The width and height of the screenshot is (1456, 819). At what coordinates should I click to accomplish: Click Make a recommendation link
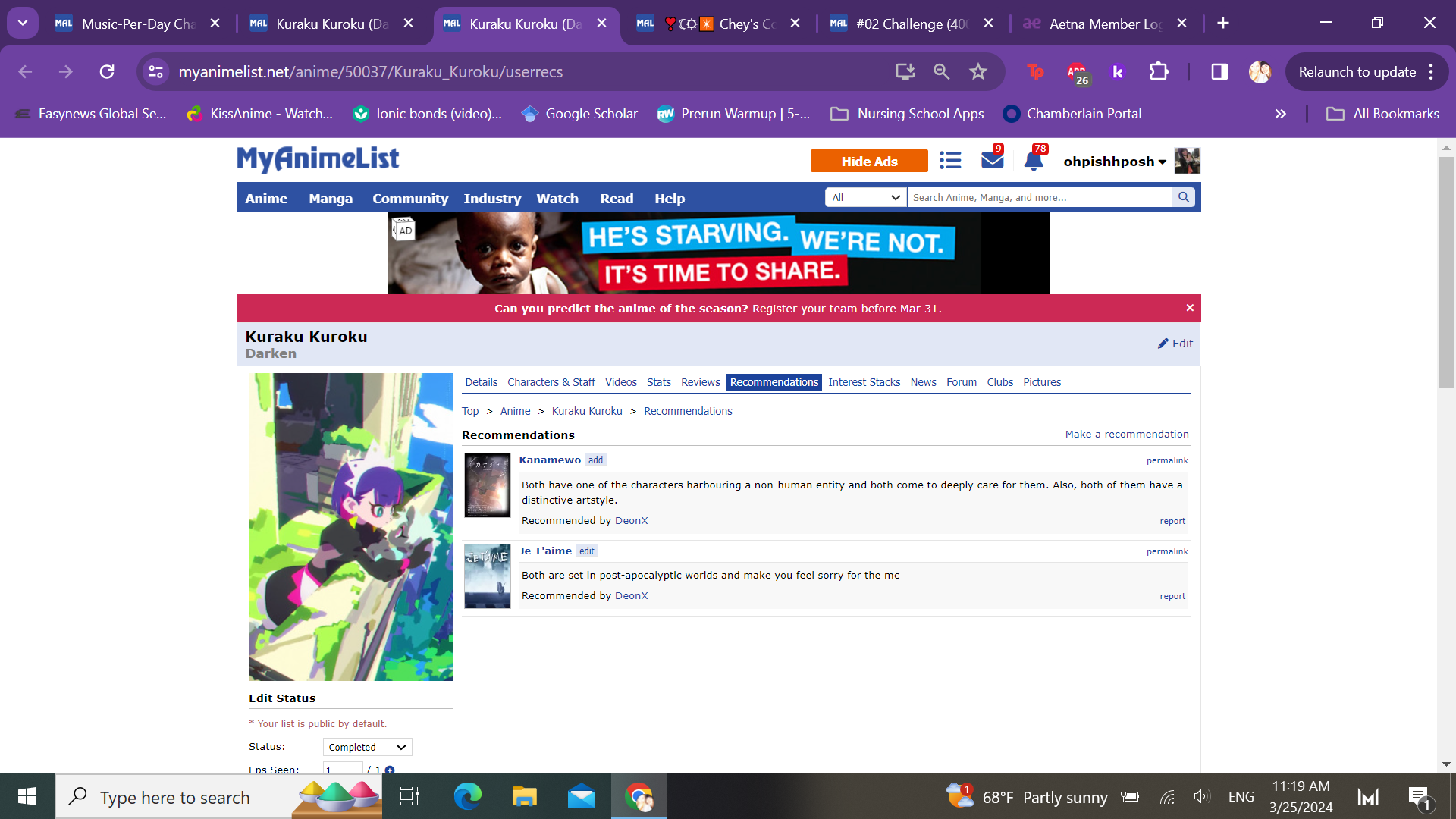click(x=1126, y=434)
